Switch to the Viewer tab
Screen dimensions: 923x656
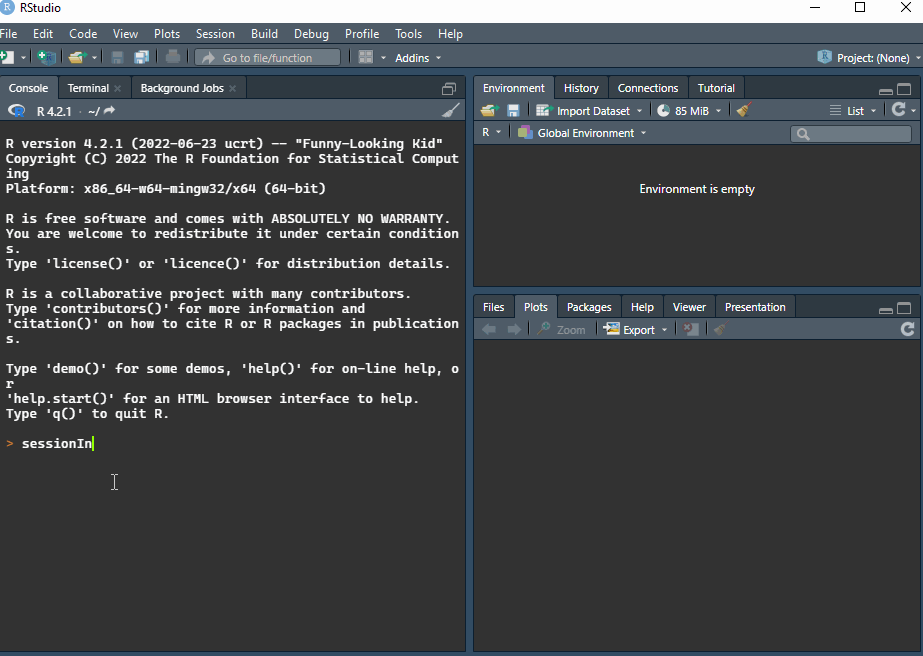[689, 307]
